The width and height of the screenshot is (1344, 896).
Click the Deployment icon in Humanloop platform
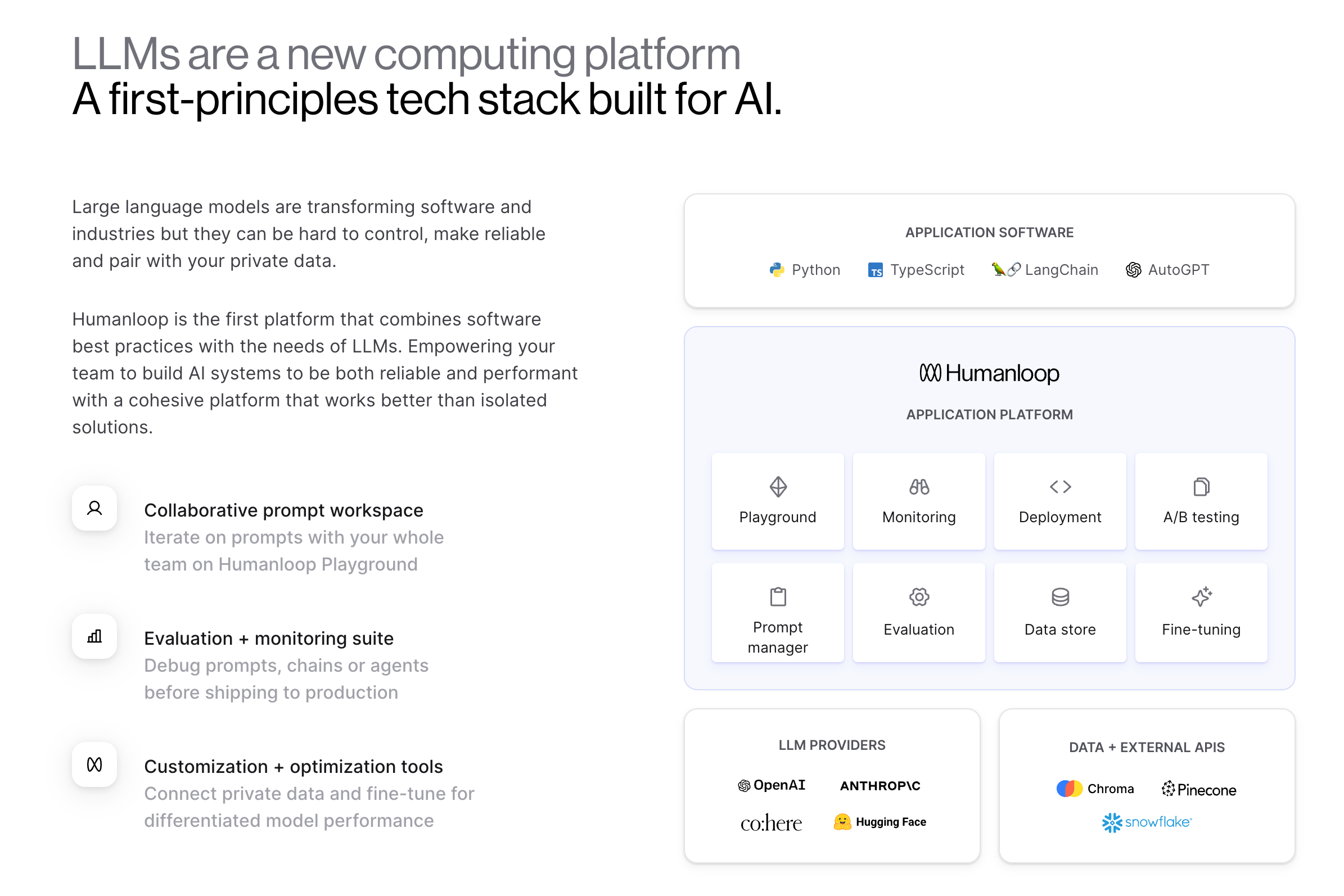[1058, 487]
